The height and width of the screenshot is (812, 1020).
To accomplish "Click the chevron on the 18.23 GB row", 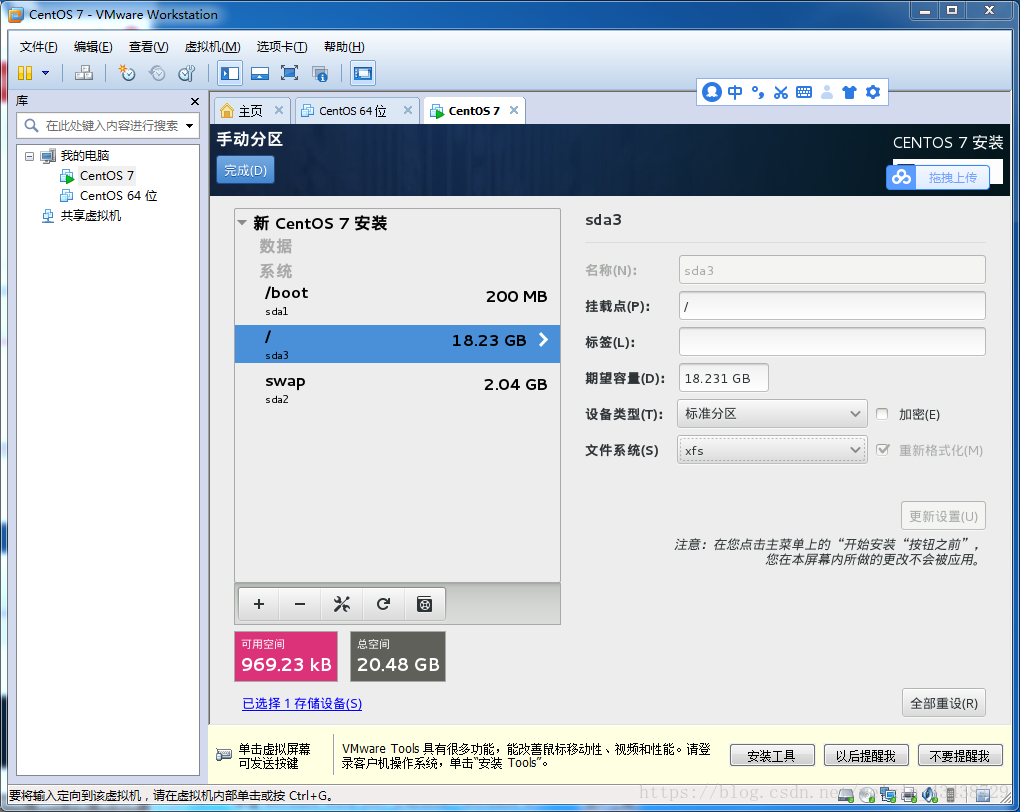I will click(x=543, y=340).
